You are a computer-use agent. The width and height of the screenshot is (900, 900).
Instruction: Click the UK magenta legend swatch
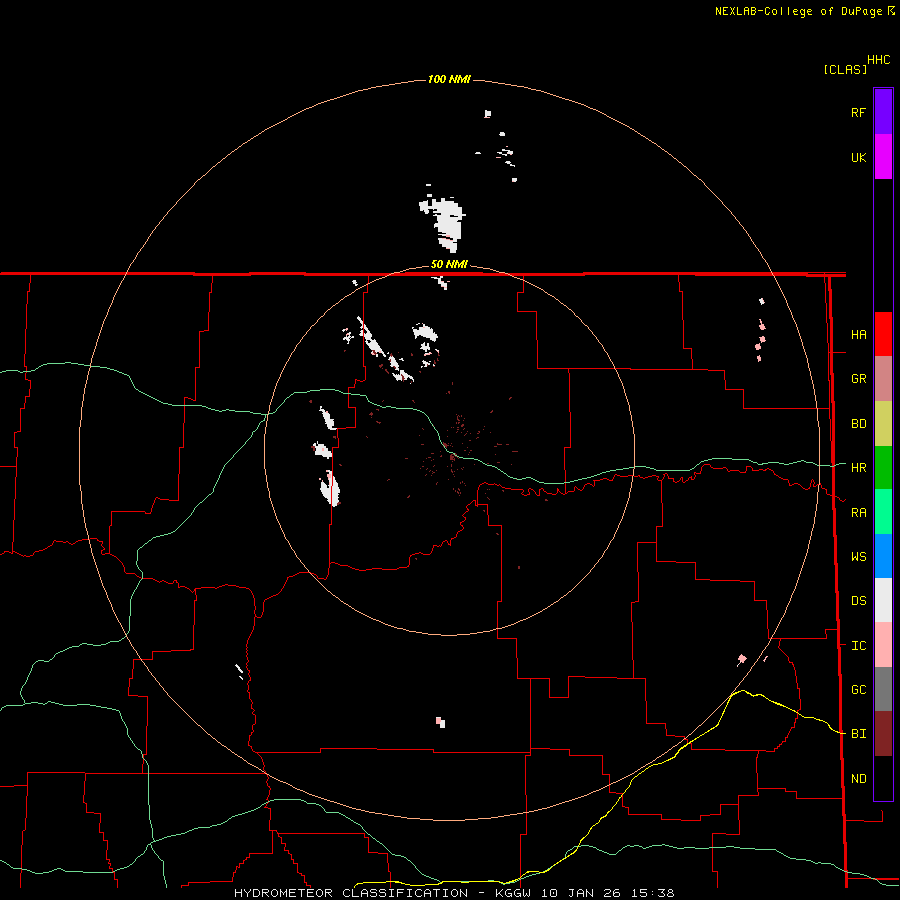pyautogui.click(x=883, y=156)
